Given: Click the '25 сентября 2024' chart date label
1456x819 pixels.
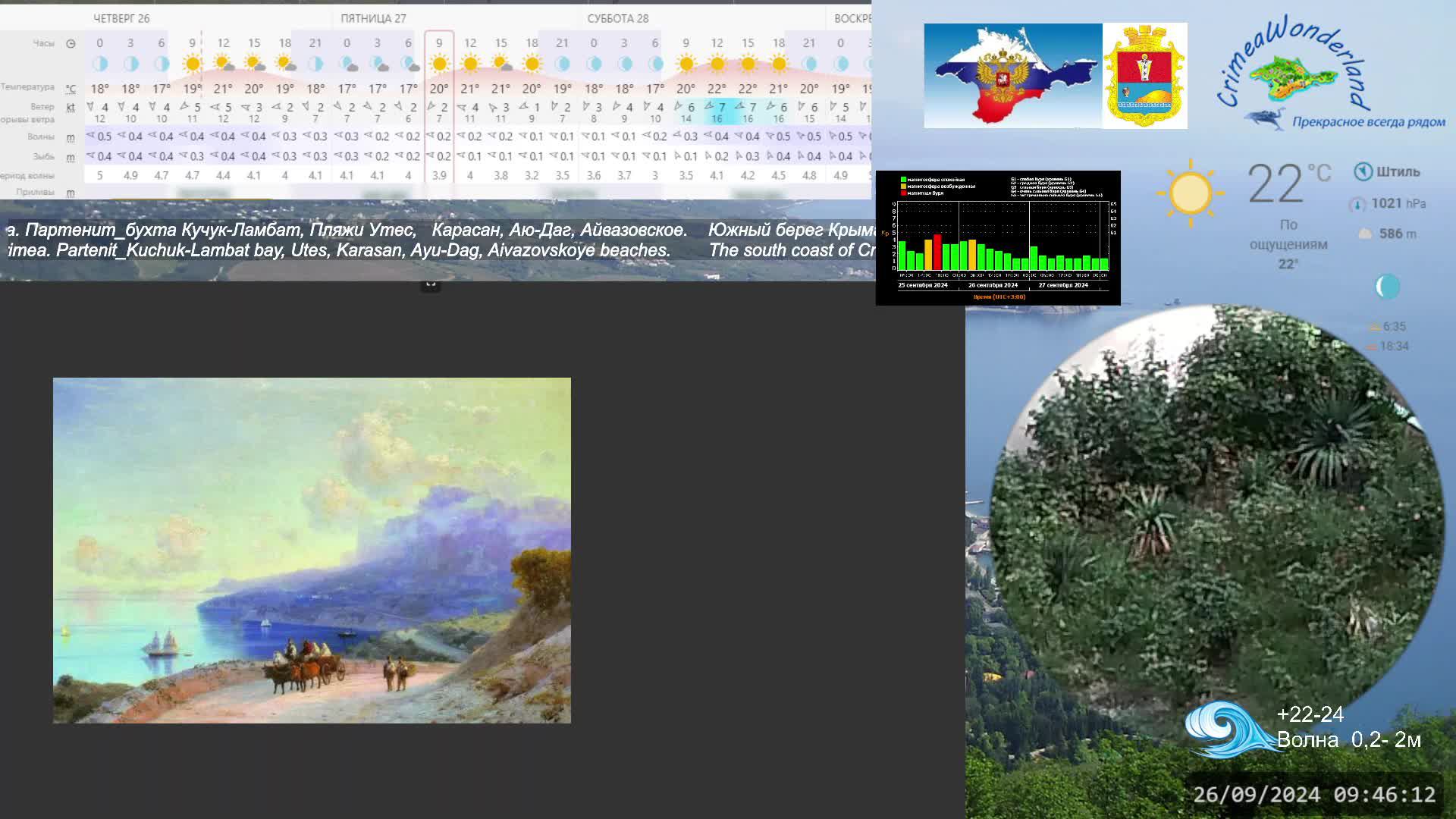Looking at the screenshot, I should 923,285.
